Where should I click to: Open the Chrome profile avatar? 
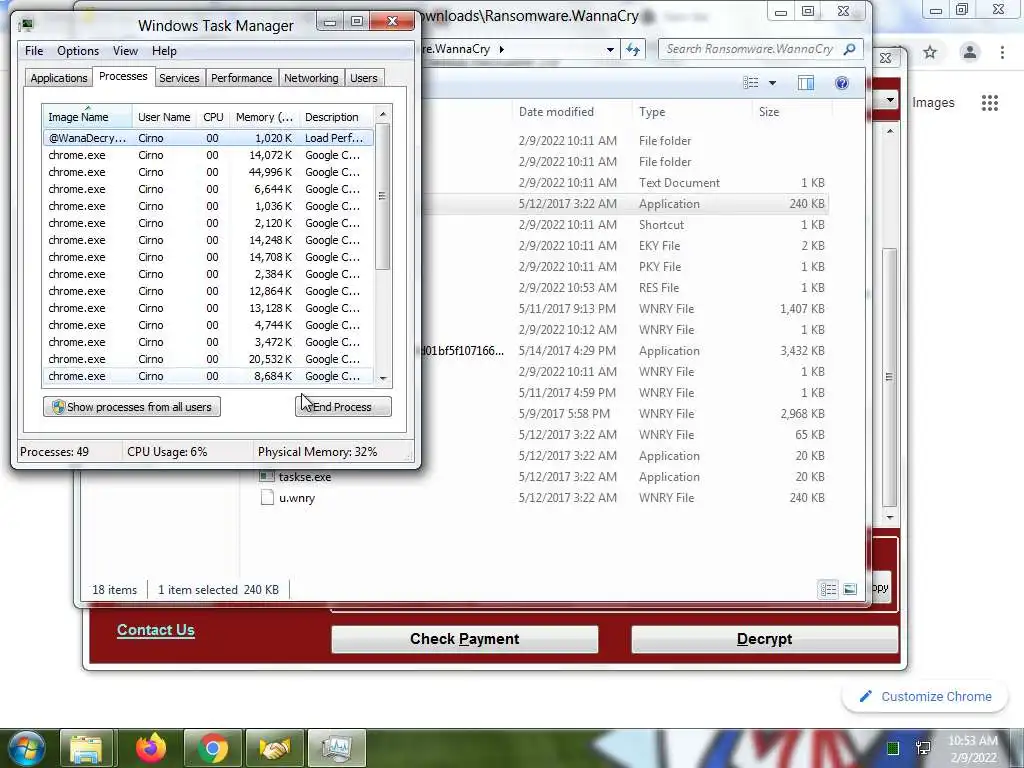click(x=970, y=52)
